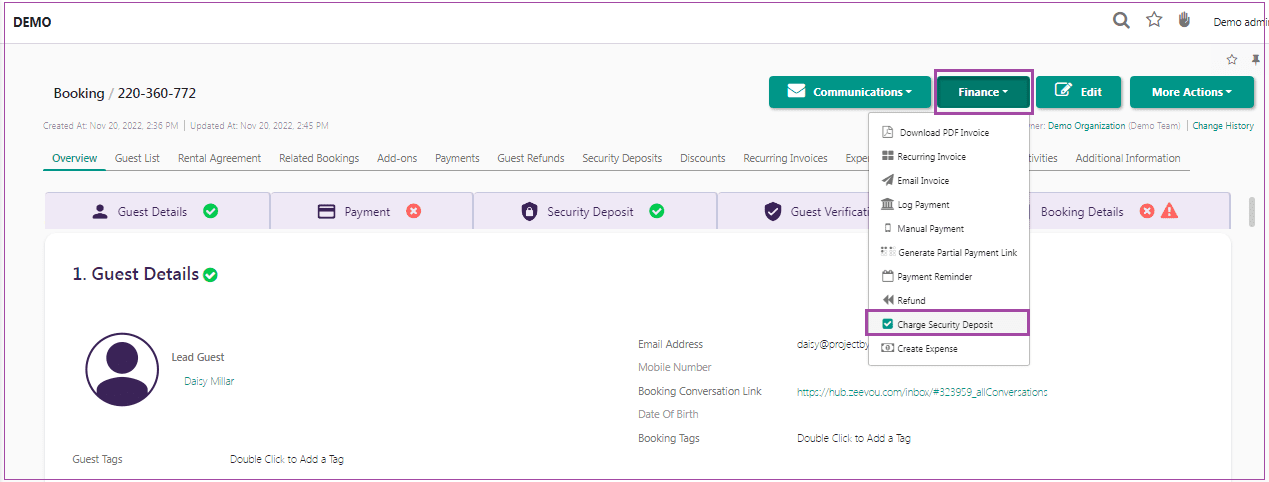This screenshot has height=482, width=1269.
Task: Select Create Expense entry
Action: pyautogui.click(x=949, y=348)
